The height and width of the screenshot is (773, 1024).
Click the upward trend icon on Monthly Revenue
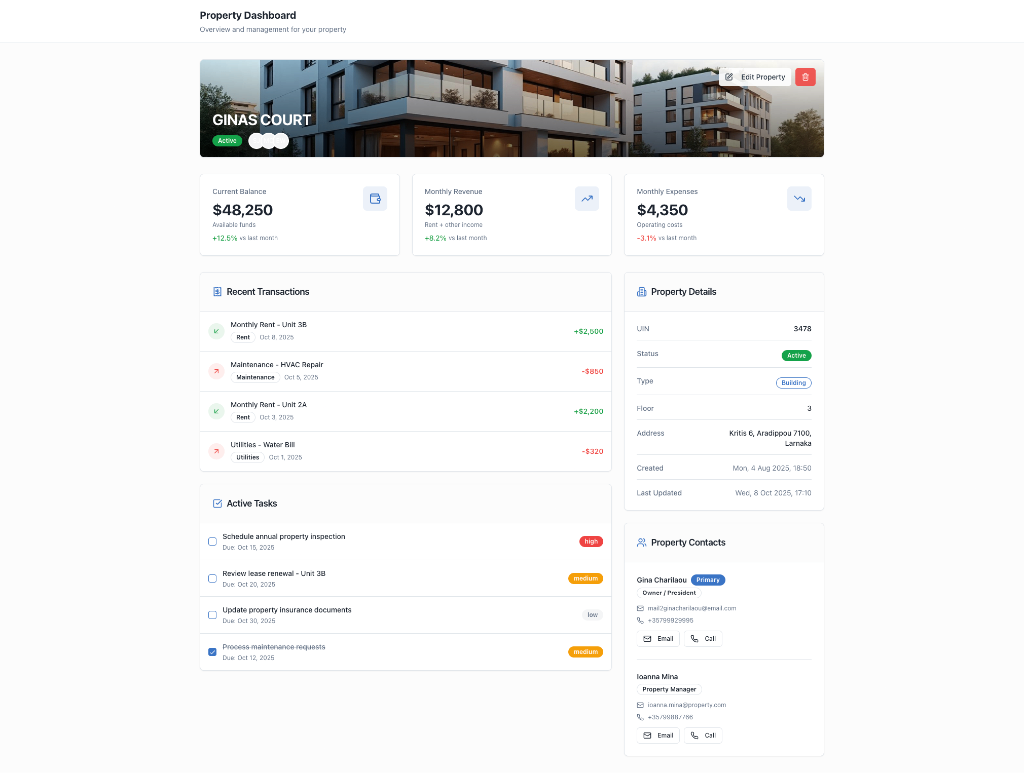pyautogui.click(x=587, y=198)
